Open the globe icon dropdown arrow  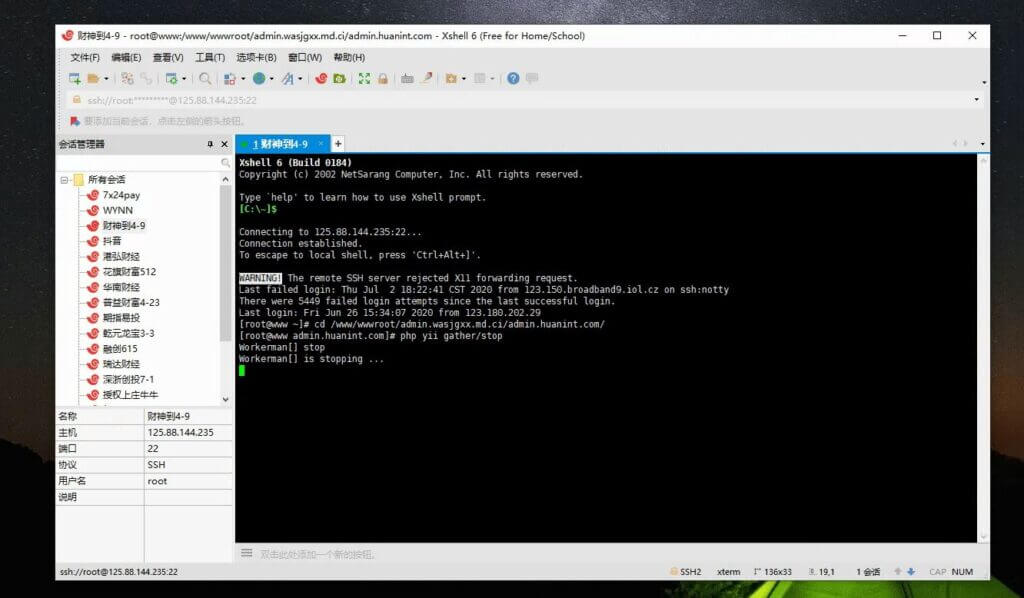pyautogui.click(x=271, y=79)
